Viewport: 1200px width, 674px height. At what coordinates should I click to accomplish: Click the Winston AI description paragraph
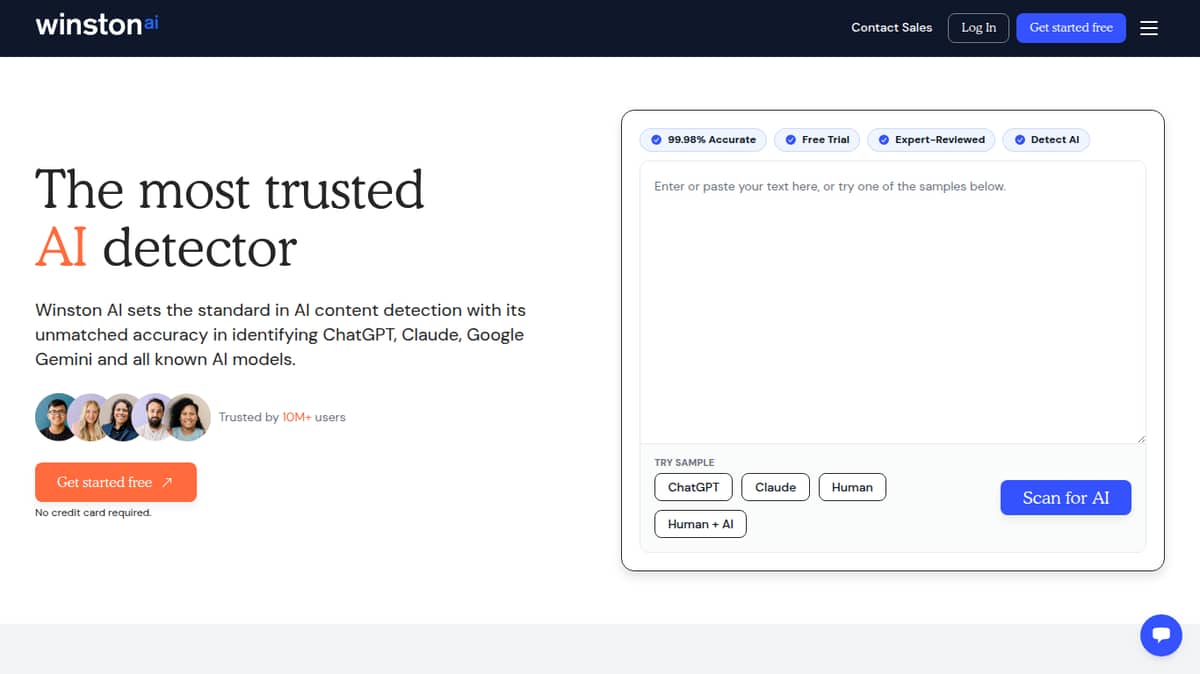pos(280,334)
